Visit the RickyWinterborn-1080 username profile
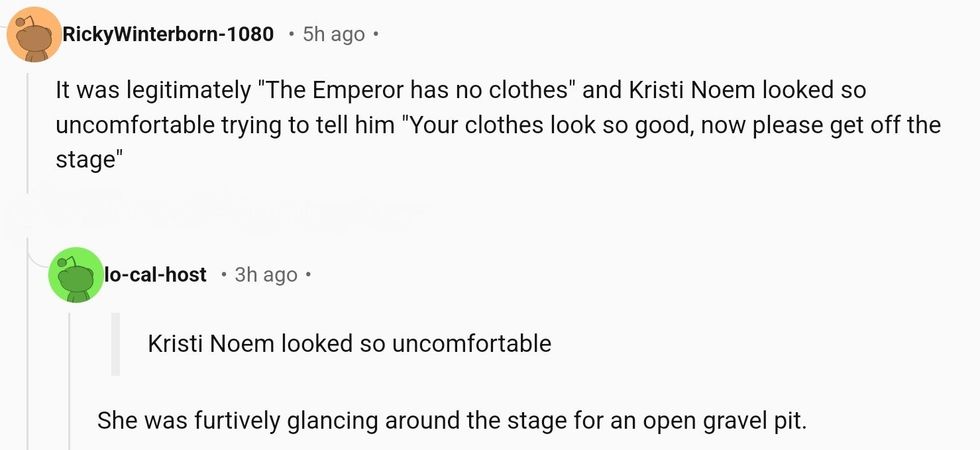980x450 pixels. (x=168, y=35)
